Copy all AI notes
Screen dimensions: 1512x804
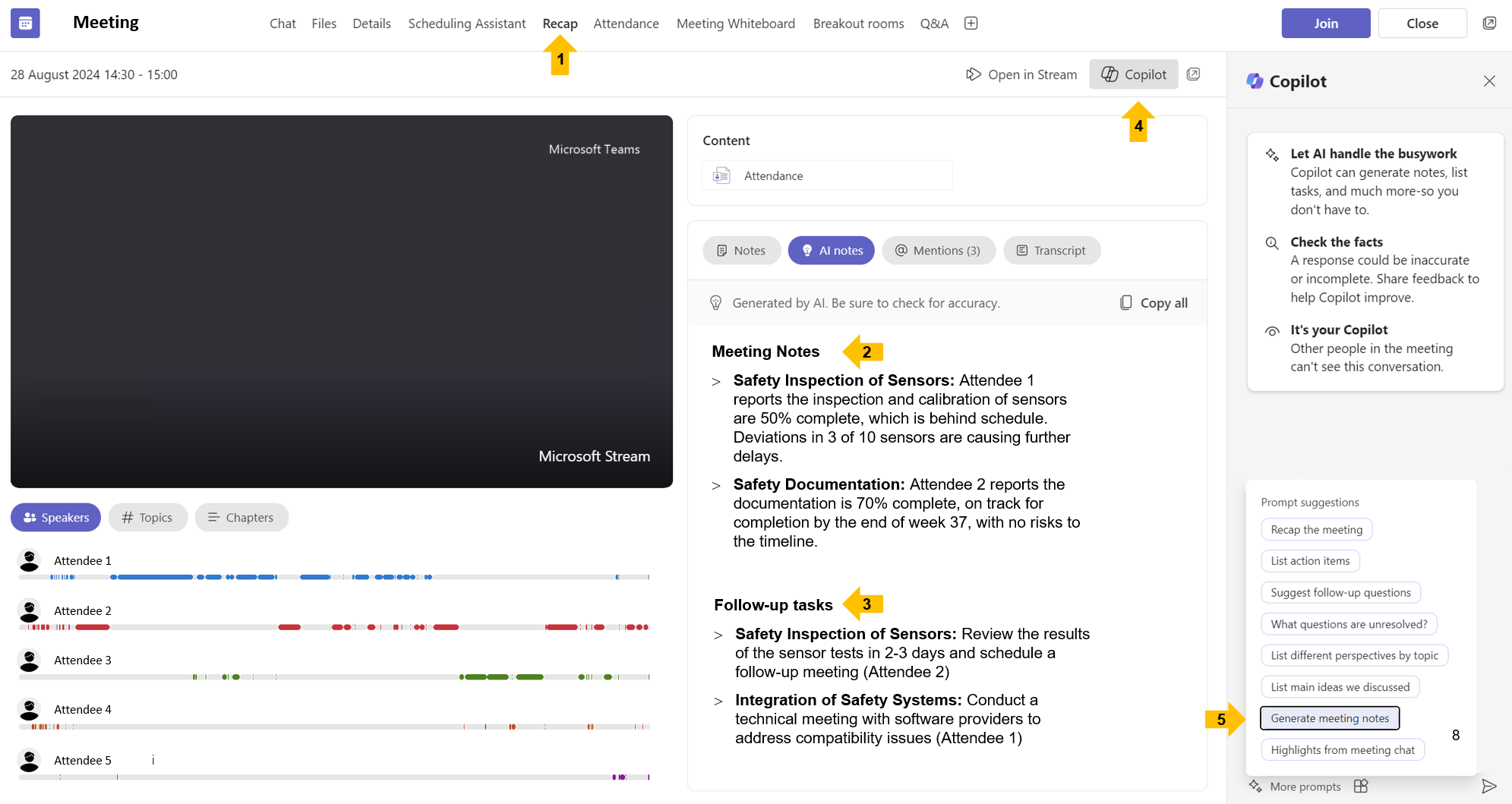coord(1154,303)
